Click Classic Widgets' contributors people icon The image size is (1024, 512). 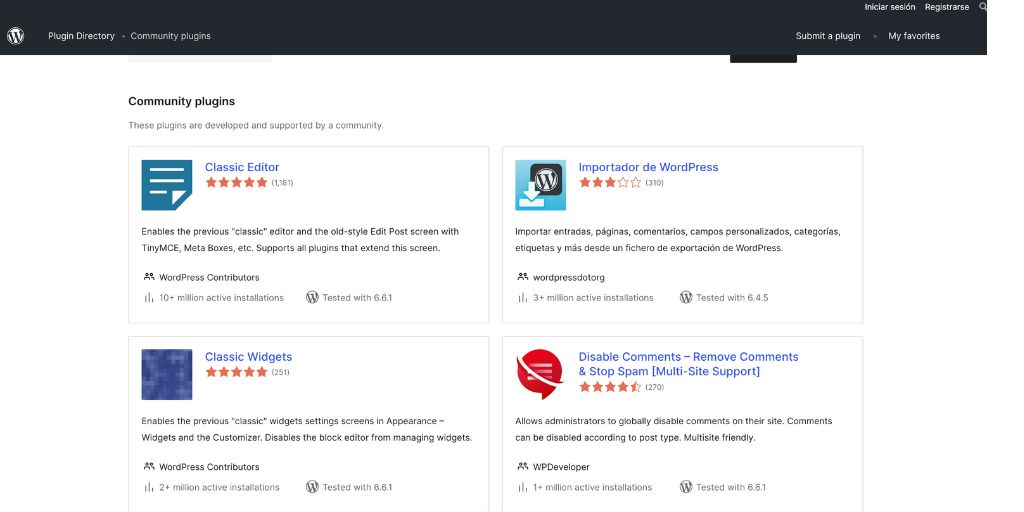pos(149,466)
